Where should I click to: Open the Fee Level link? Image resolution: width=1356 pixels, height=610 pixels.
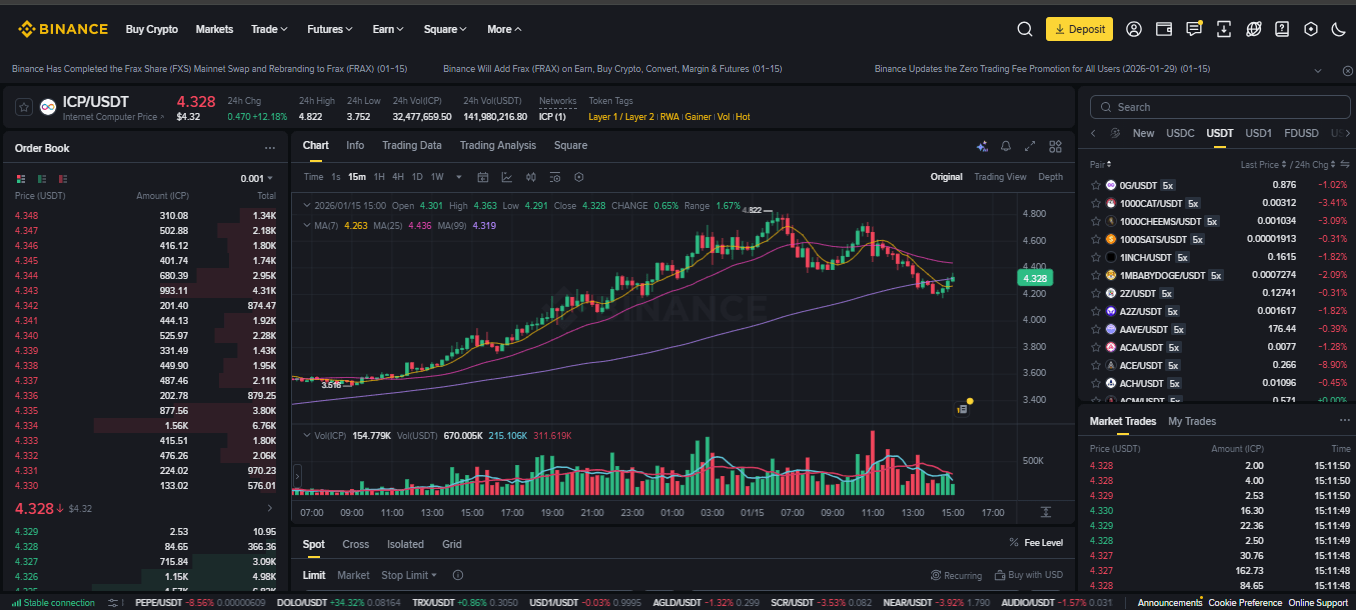click(x=1036, y=543)
